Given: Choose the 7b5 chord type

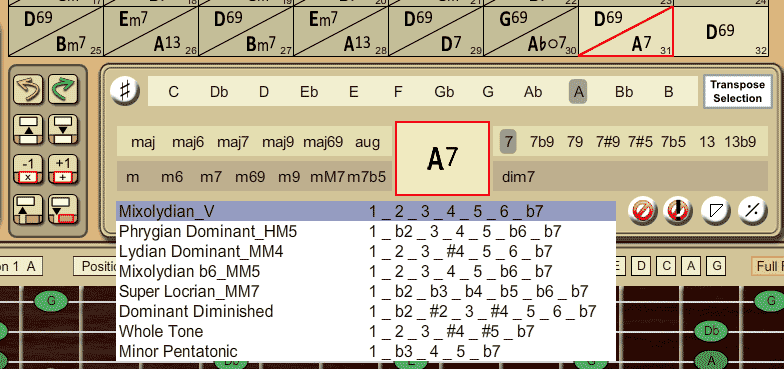Looking at the screenshot, I should click(x=674, y=142).
